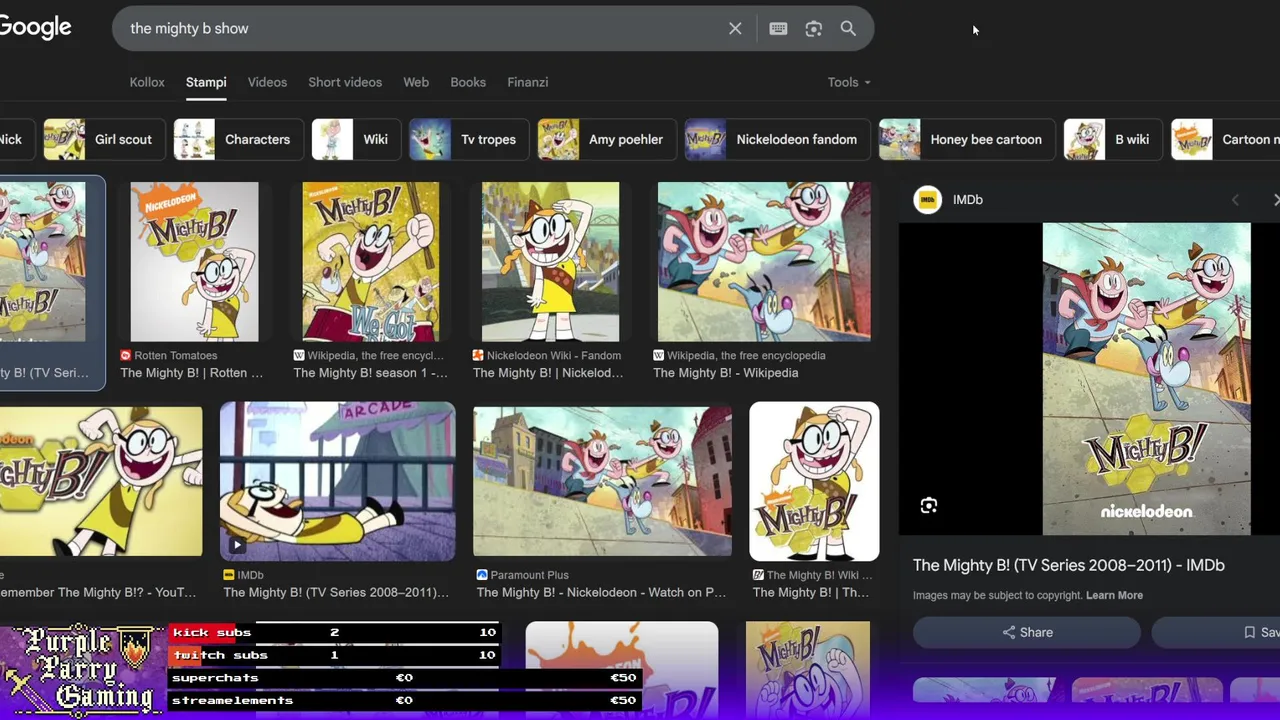Image resolution: width=1280 pixels, height=720 pixels.
Task: Click the 'twitch subs' overlay row
Action: point(334,655)
